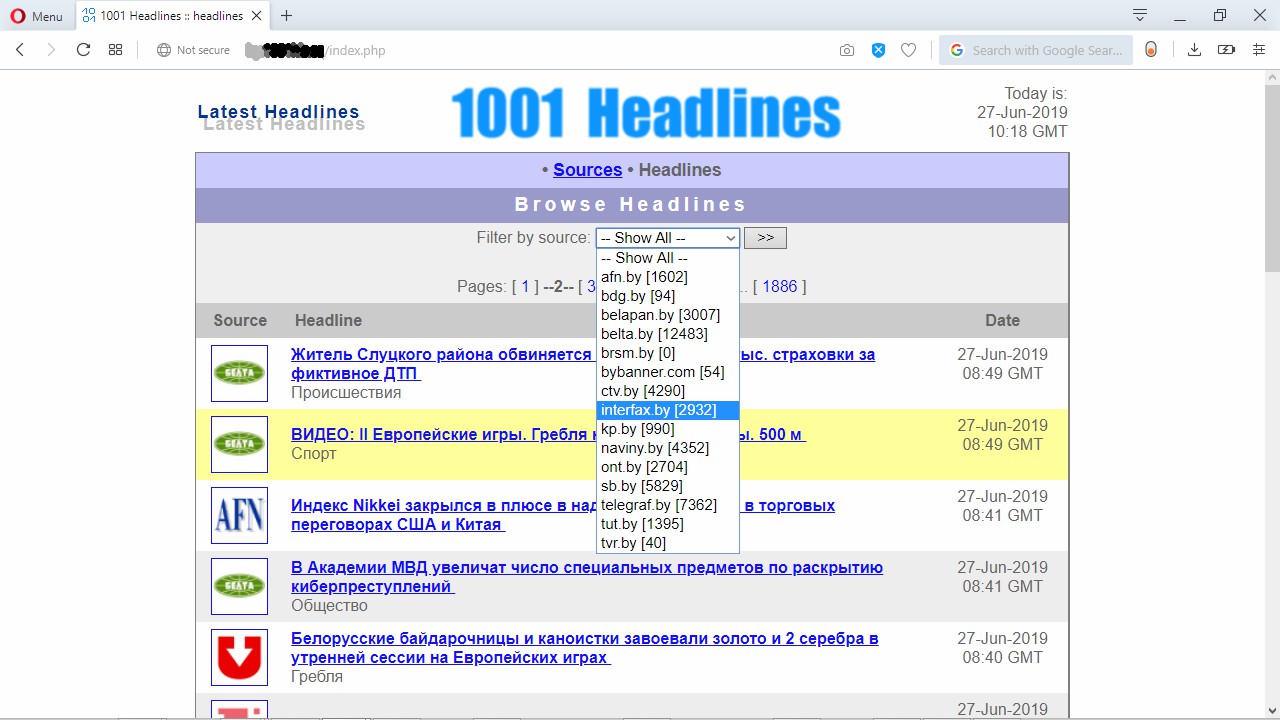1280x720 pixels.
Task: Open the Speed Dial grid icon
Action: [116, 50]
